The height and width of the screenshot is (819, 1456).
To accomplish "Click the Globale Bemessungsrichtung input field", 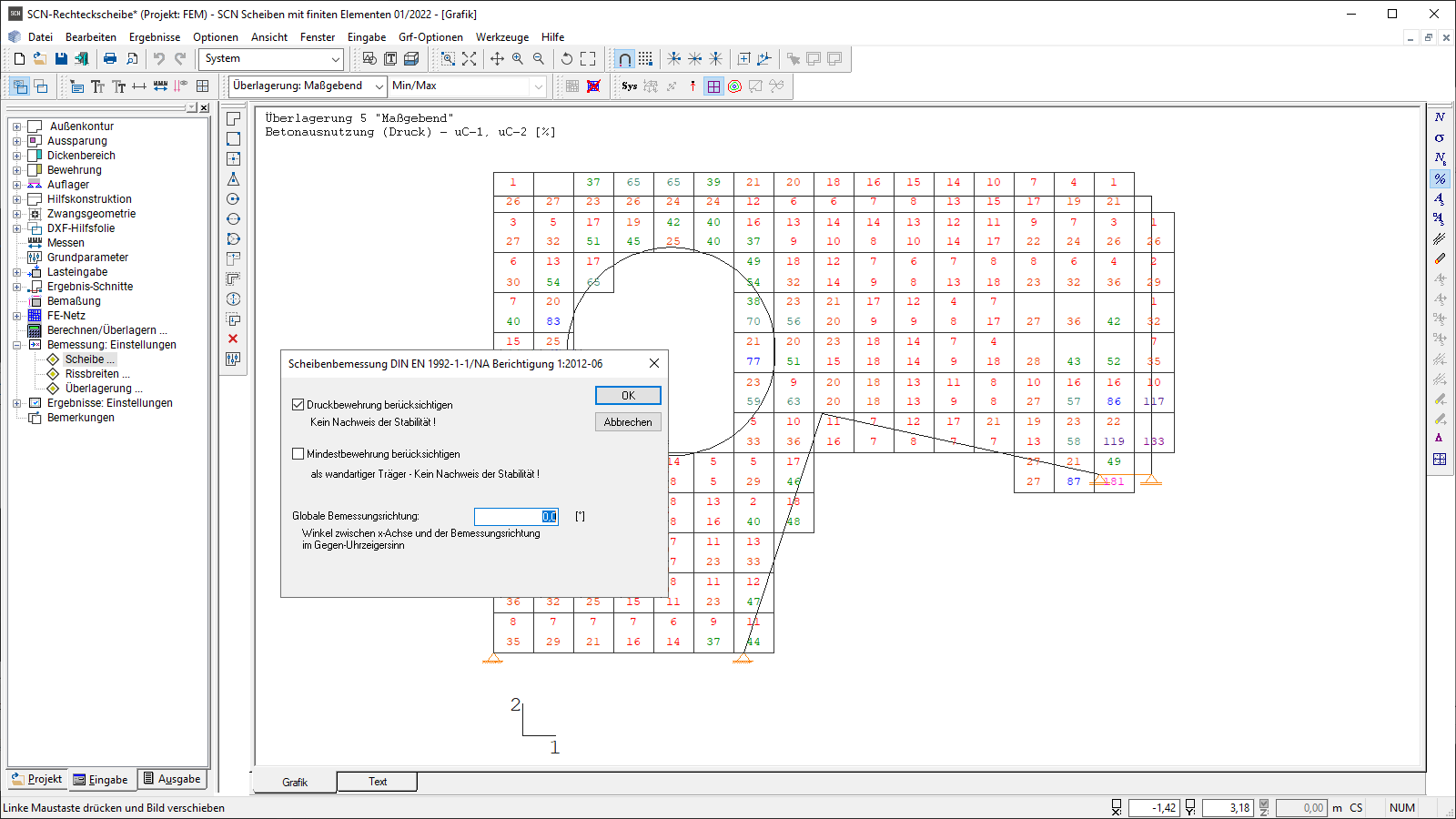I will (516, 516).
